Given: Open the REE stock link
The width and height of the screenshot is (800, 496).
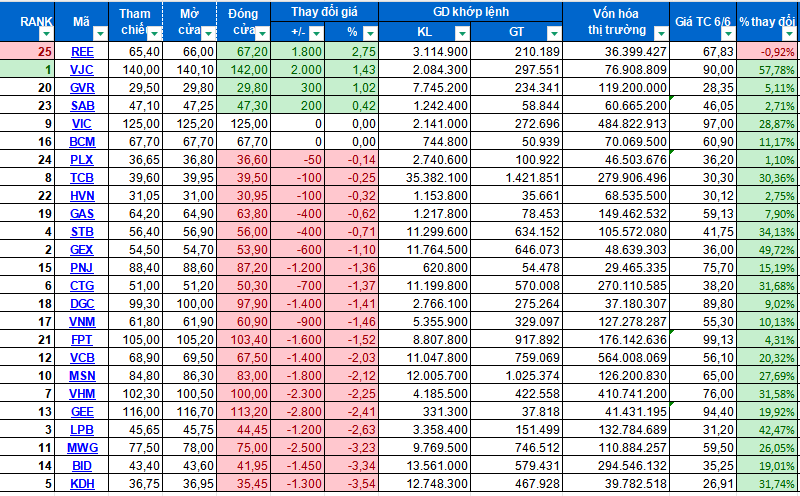Looking at the screenshot, I should 82,52.
